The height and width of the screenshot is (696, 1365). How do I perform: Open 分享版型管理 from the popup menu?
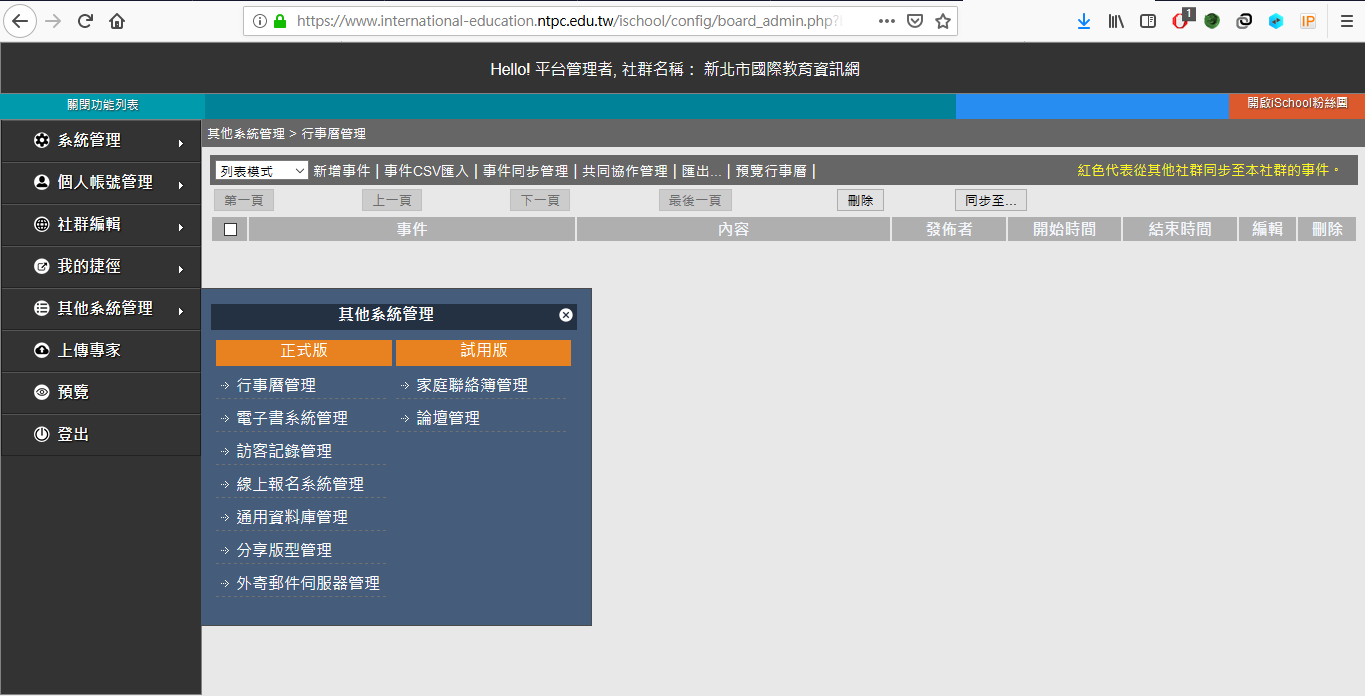click(284, 550)
